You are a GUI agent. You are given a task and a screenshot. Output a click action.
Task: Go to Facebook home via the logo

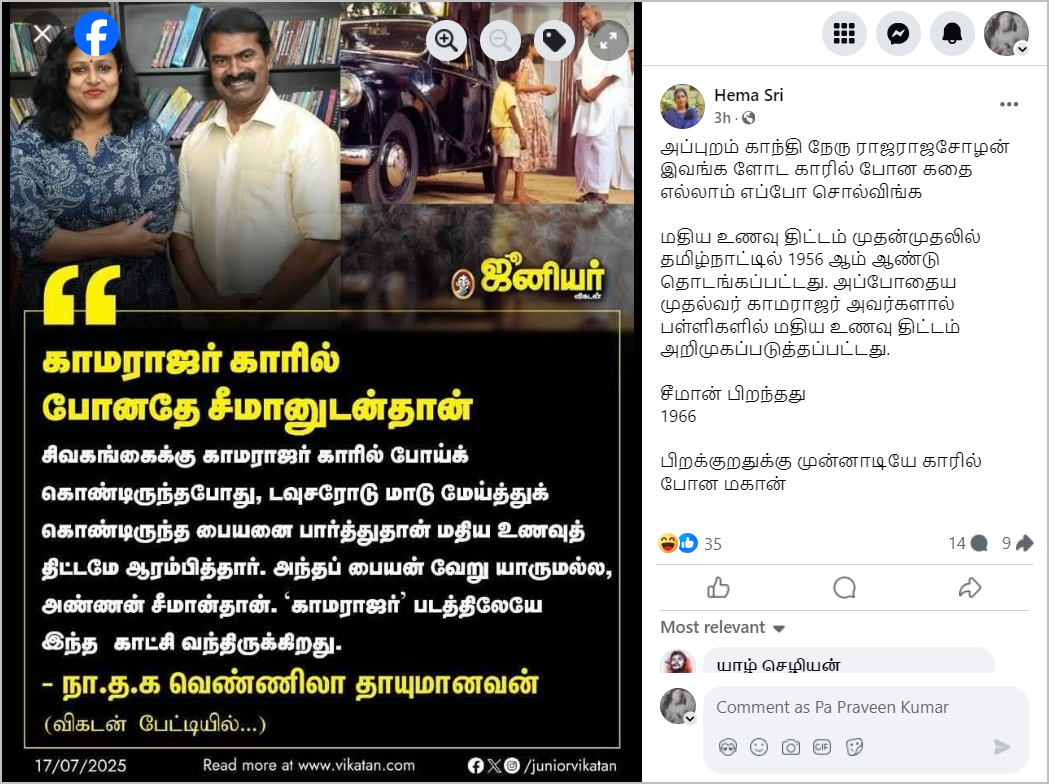[x=96, y=33]
